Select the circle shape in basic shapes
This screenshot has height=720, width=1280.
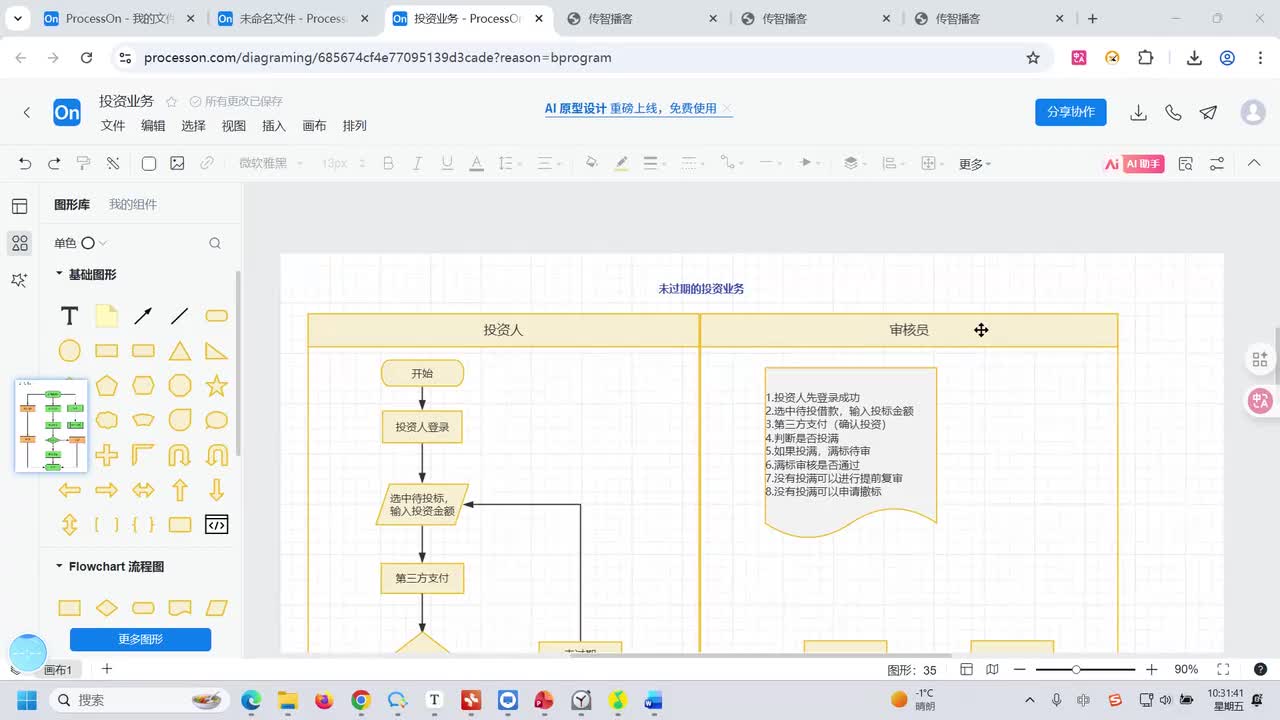coord(69,351)
